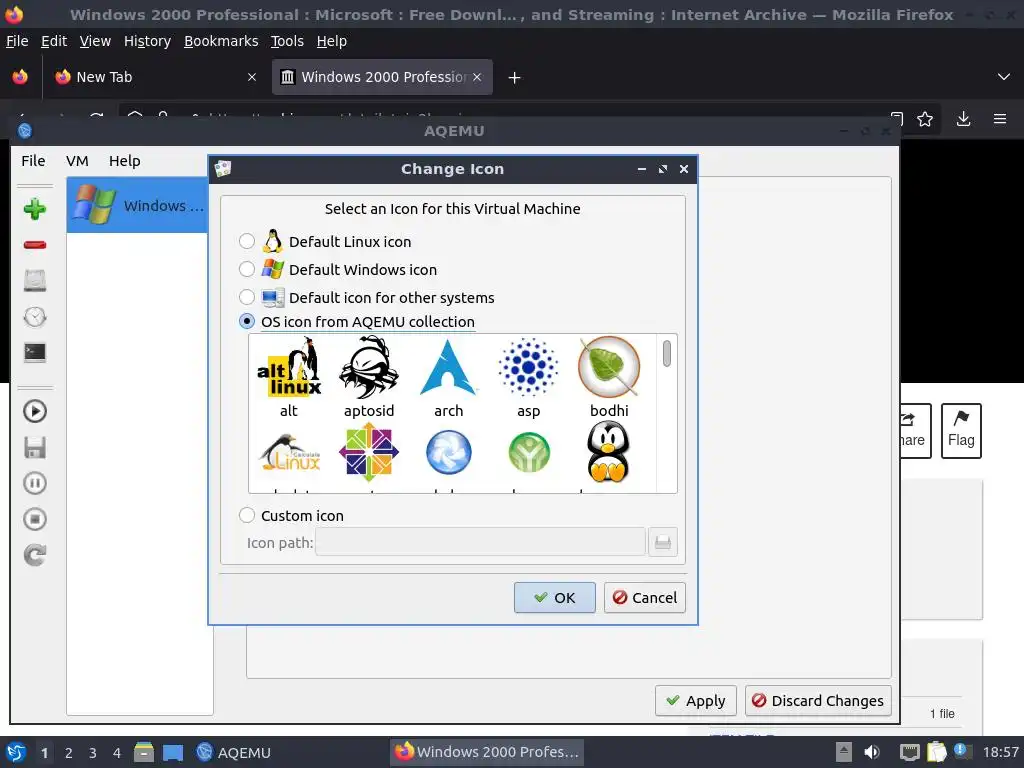Expand Firefox list all tabs chevron
Screen dimensions: 1024x768
point(1004,77)
